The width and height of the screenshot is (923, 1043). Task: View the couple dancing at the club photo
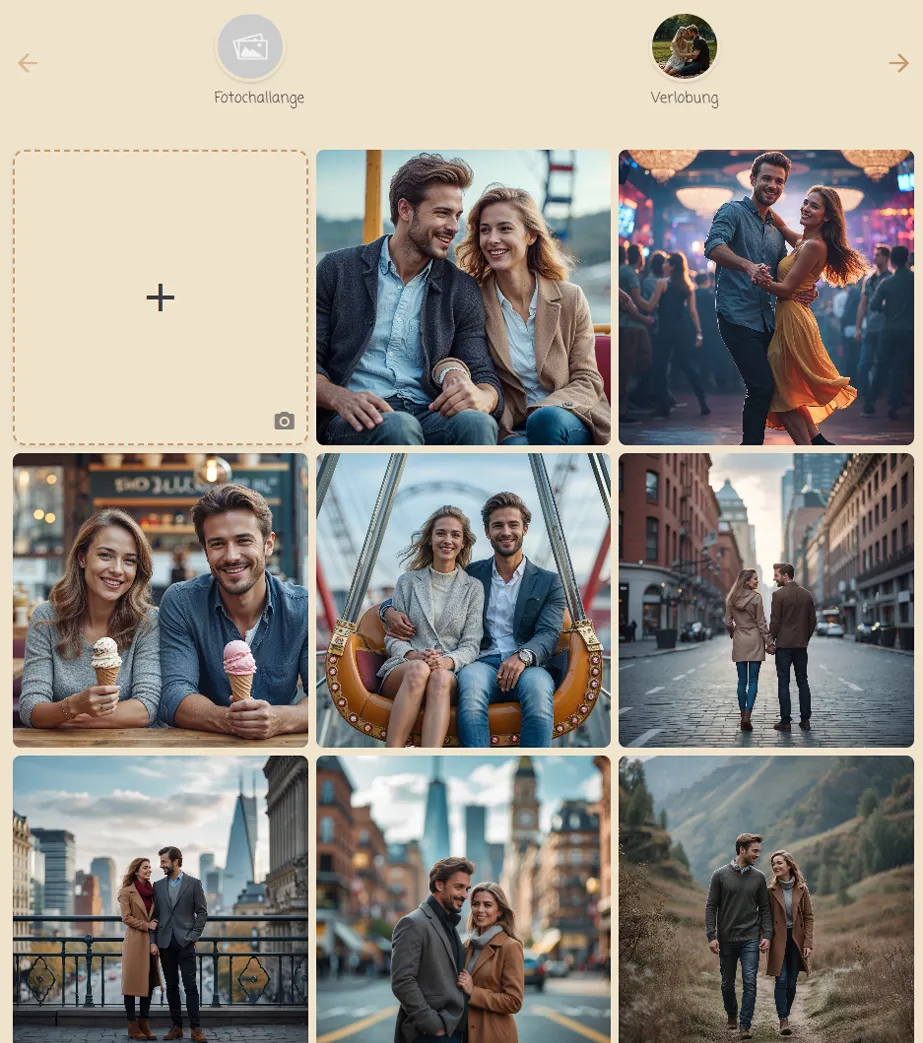pyautogui.click(x=765, y=297)
